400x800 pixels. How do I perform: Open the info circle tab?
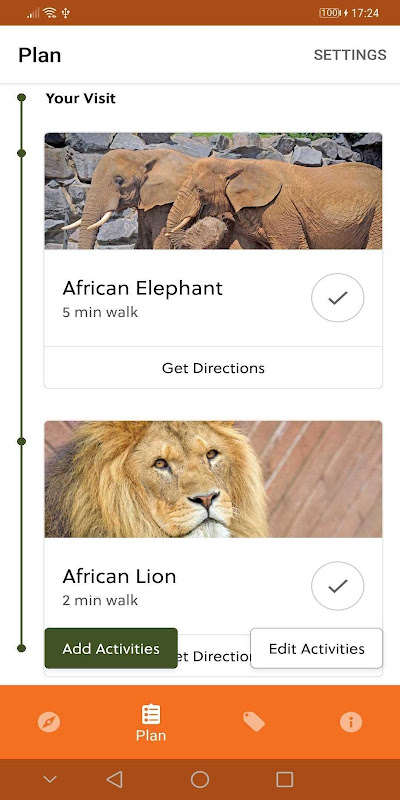(351, 722)
